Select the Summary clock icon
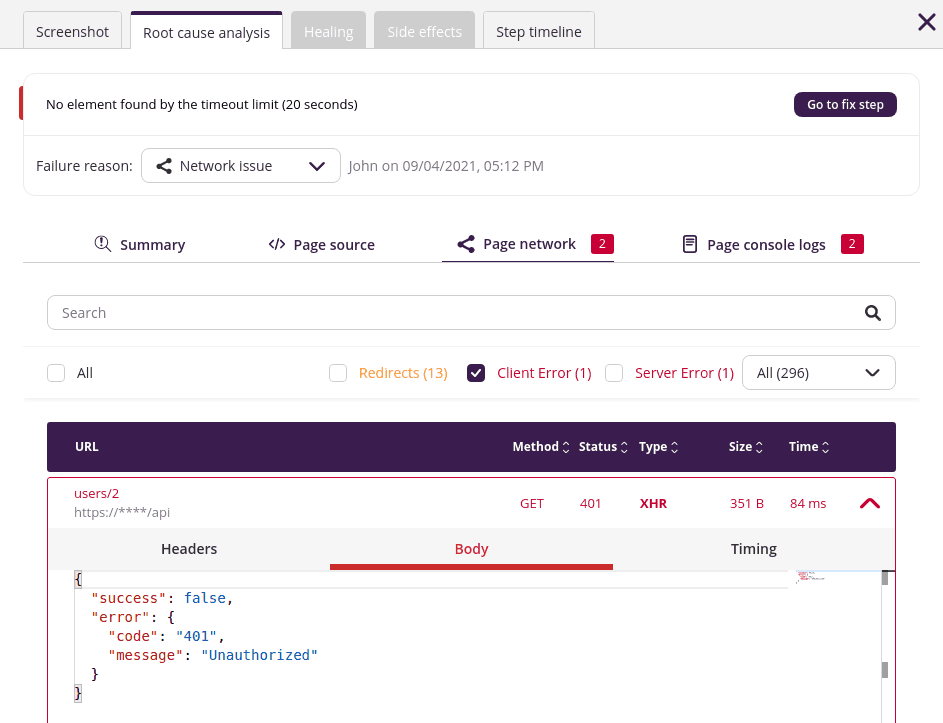 coord(103,243)
